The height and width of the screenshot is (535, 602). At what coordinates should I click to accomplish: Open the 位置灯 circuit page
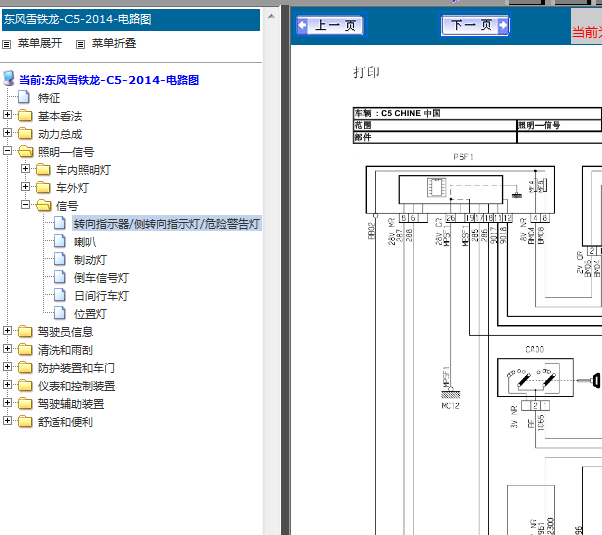(90, 314)
